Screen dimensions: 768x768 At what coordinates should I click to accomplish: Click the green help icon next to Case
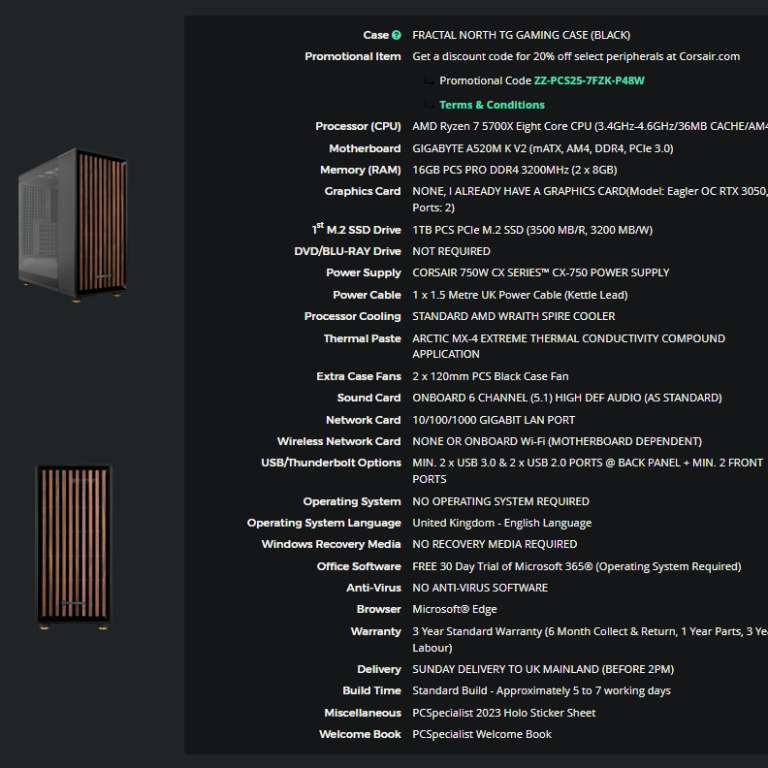pos(396,35)
